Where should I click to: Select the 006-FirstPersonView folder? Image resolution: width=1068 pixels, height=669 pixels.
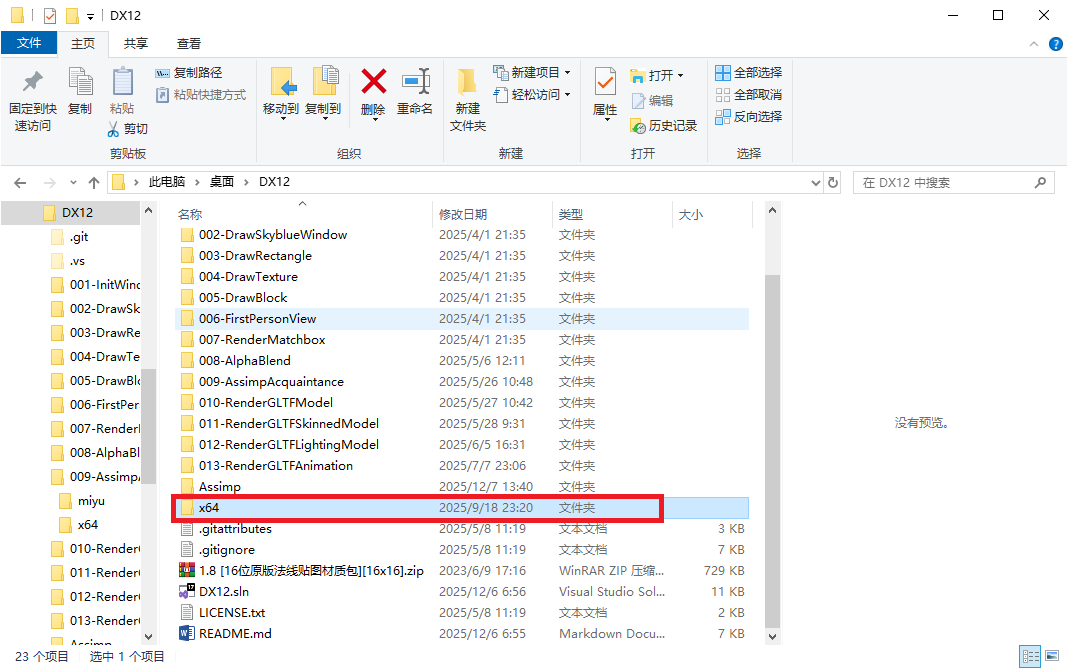click(x=462, y=319)
